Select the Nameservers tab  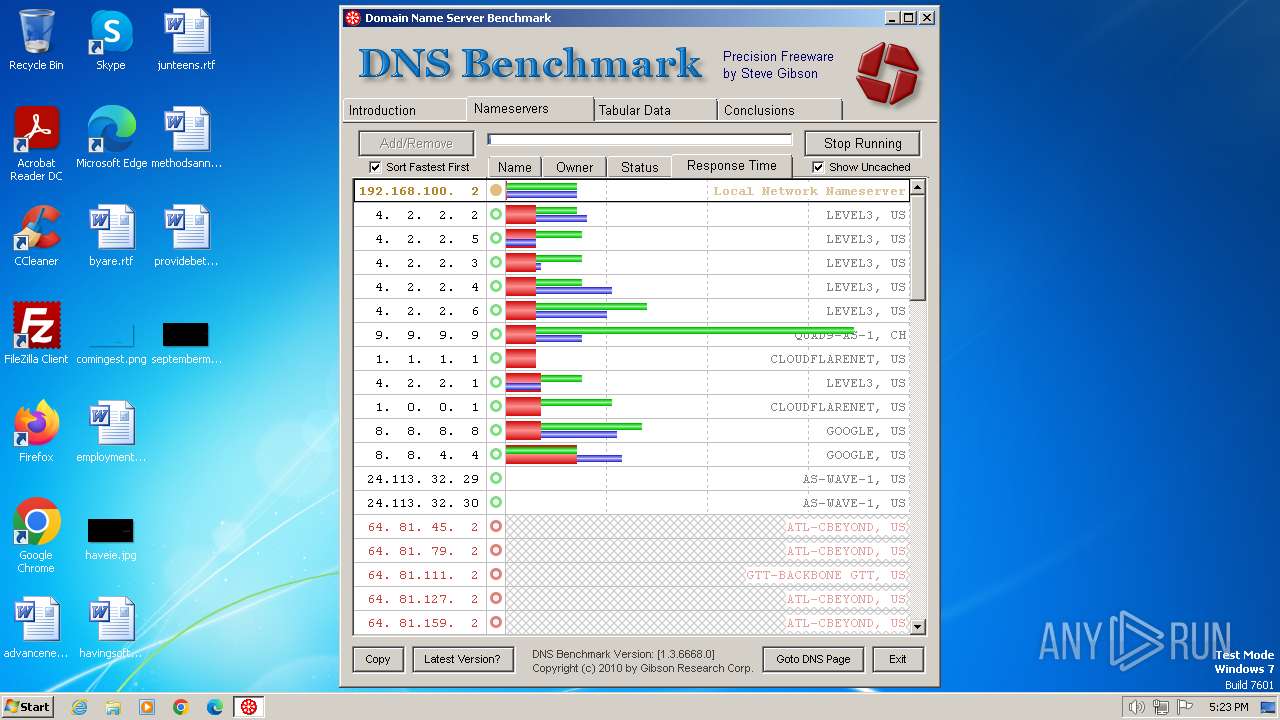530,108
